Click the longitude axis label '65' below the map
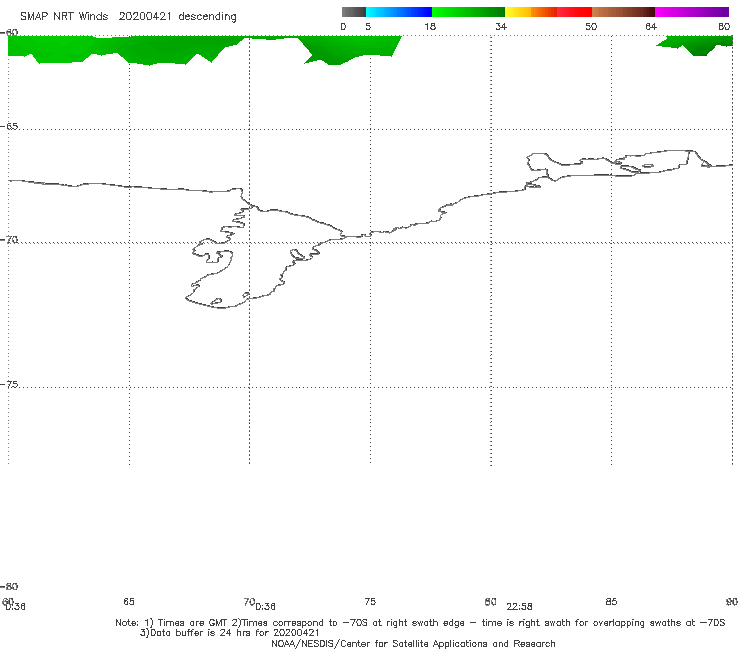 tap(129, 601)
